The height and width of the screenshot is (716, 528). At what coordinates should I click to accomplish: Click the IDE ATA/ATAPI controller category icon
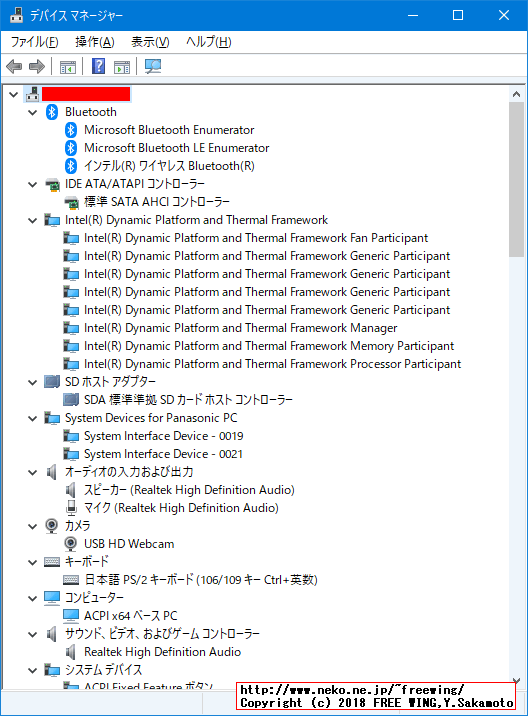(52, 184)
